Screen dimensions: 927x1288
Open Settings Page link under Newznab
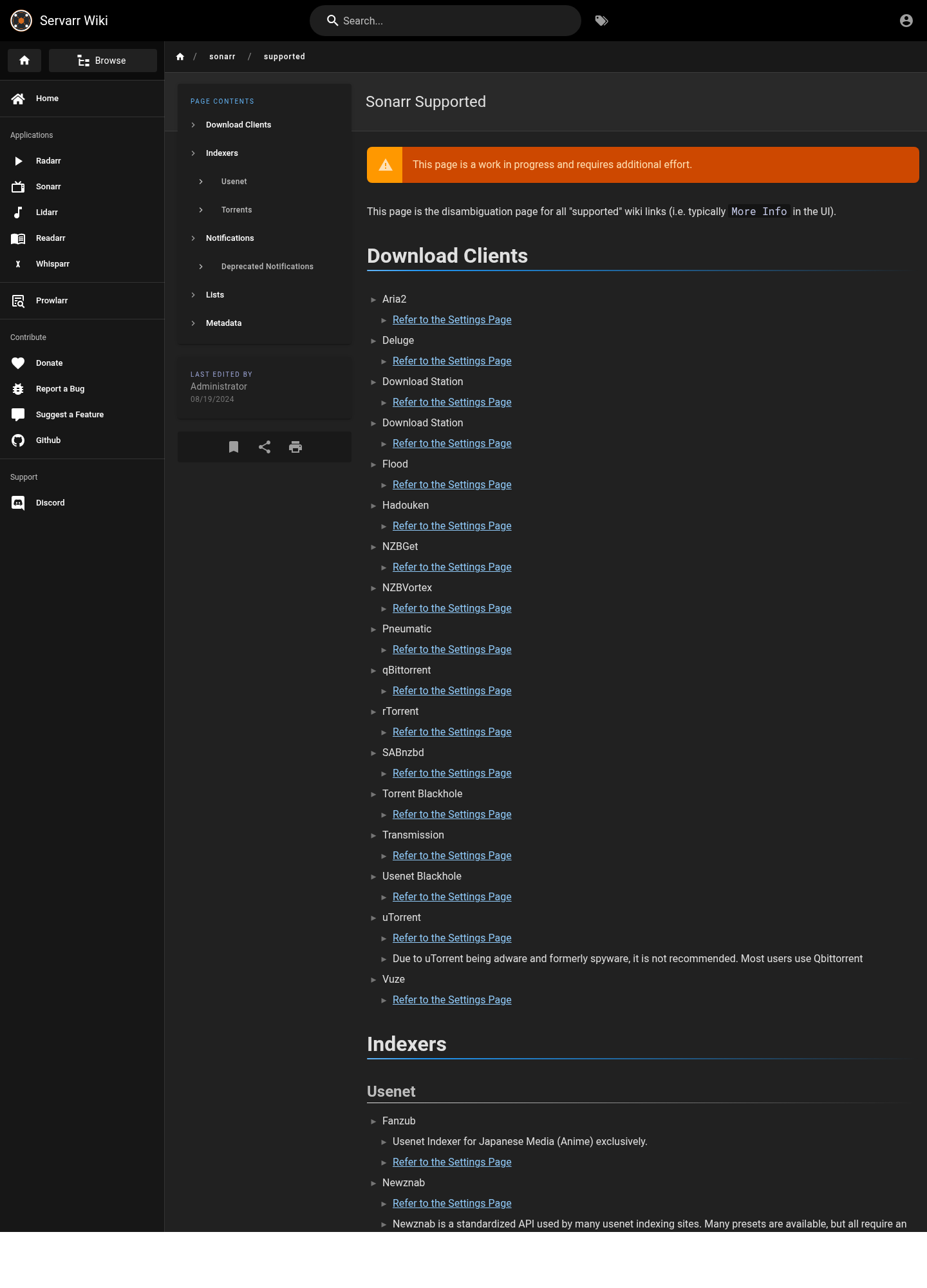[452, 1204]
